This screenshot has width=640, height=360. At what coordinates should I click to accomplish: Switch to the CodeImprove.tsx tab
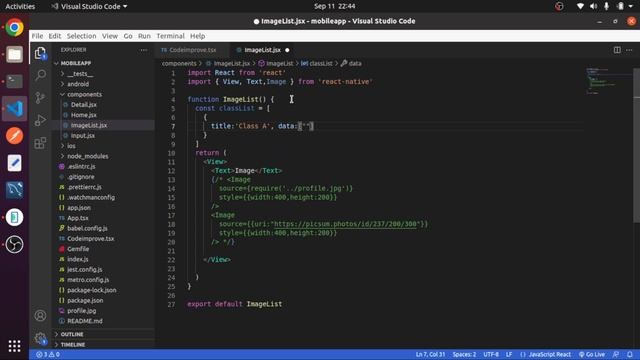(x=192, y=50)
